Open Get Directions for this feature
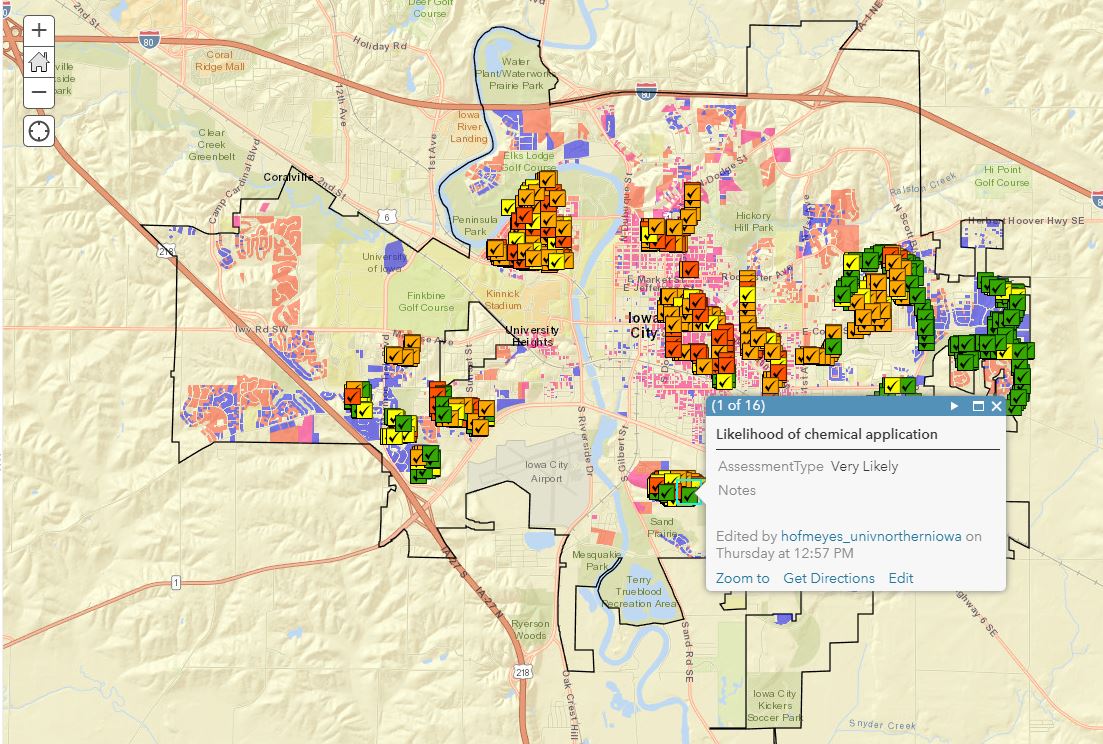This screenshot has width=1103, height=744. [x=829, y=578]
